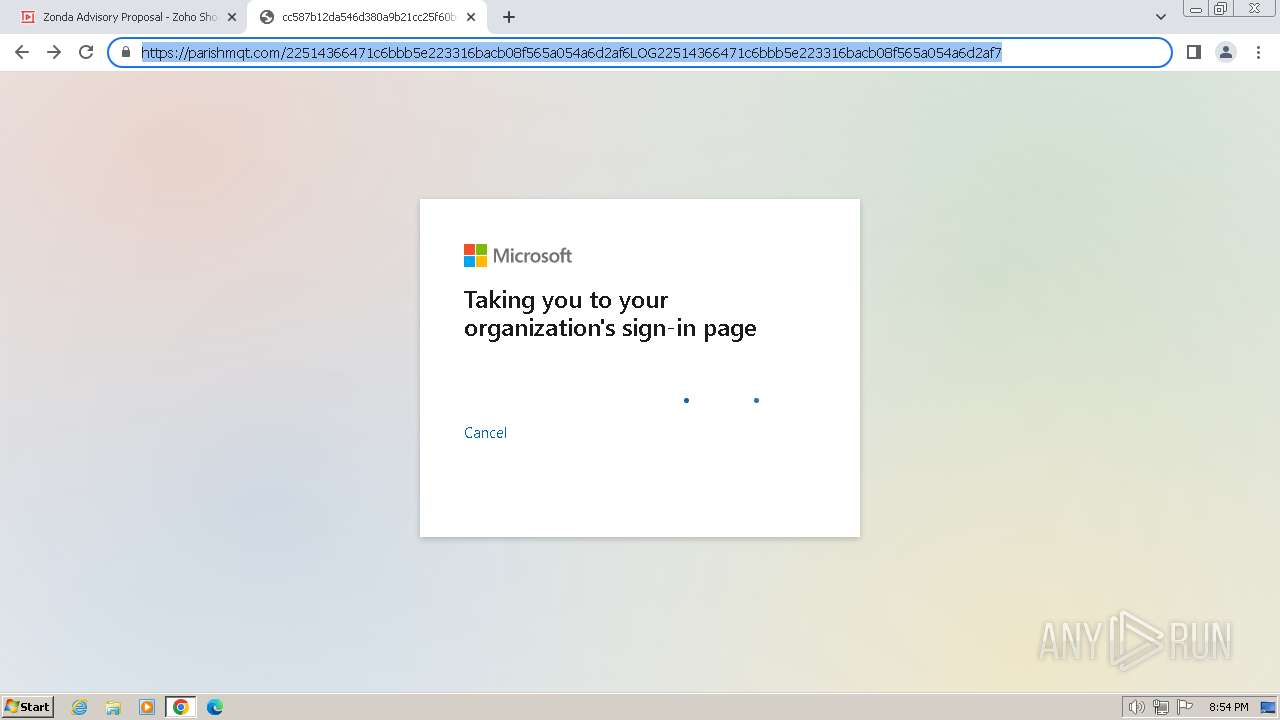
Task: Open Windows Media Player from taskbar
Action: (x=147, y=707)
